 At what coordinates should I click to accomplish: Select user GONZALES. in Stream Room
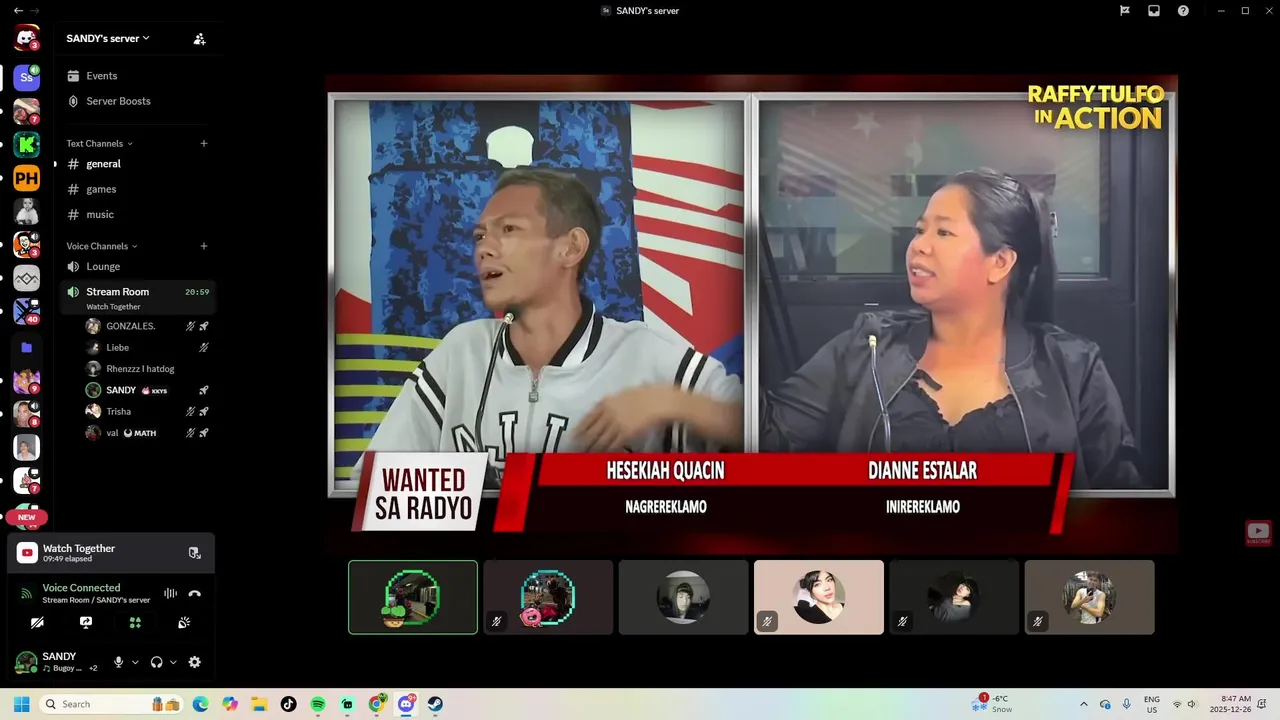[148, 326]
